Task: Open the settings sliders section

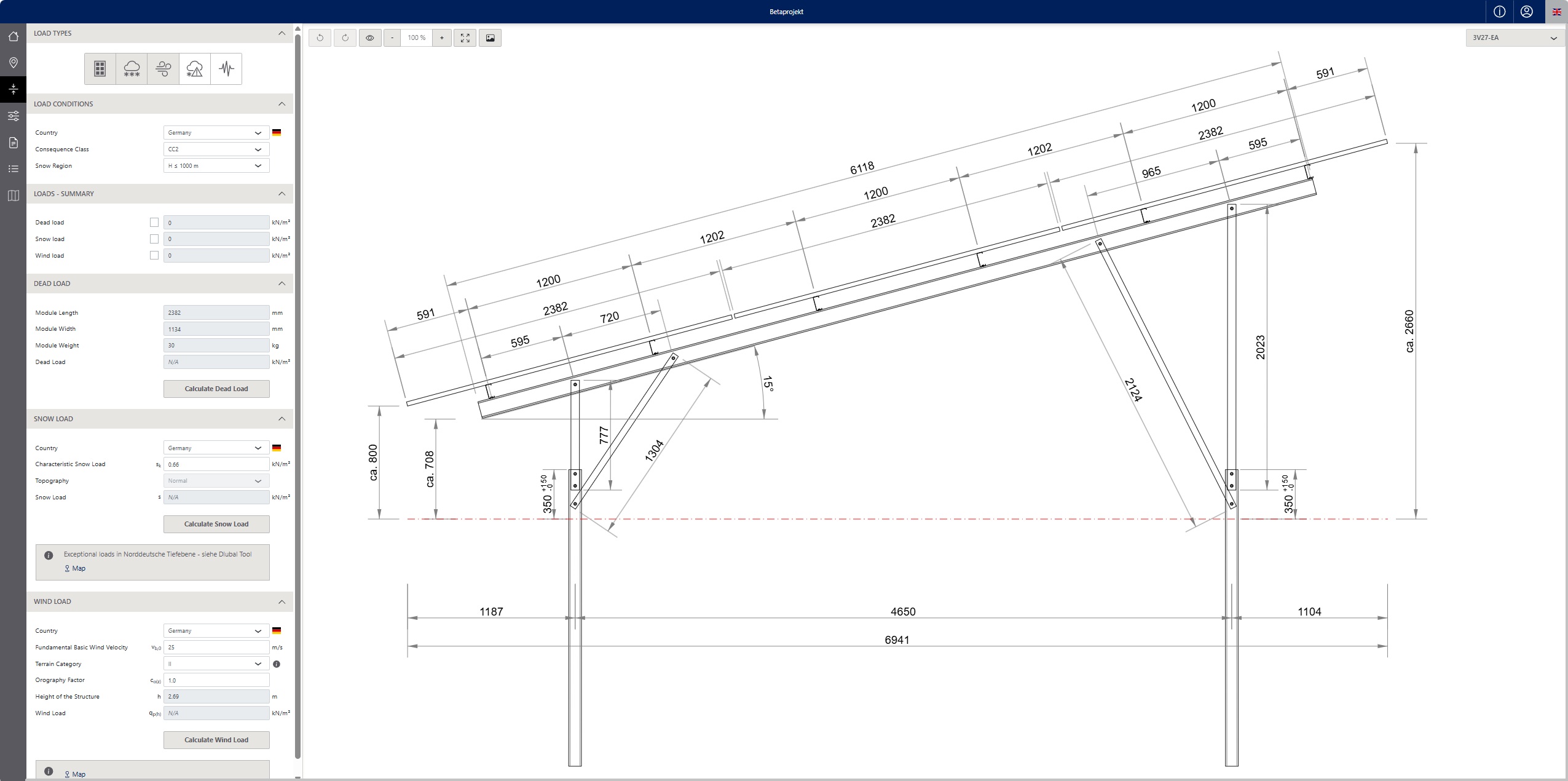Action: coord(13,116)
